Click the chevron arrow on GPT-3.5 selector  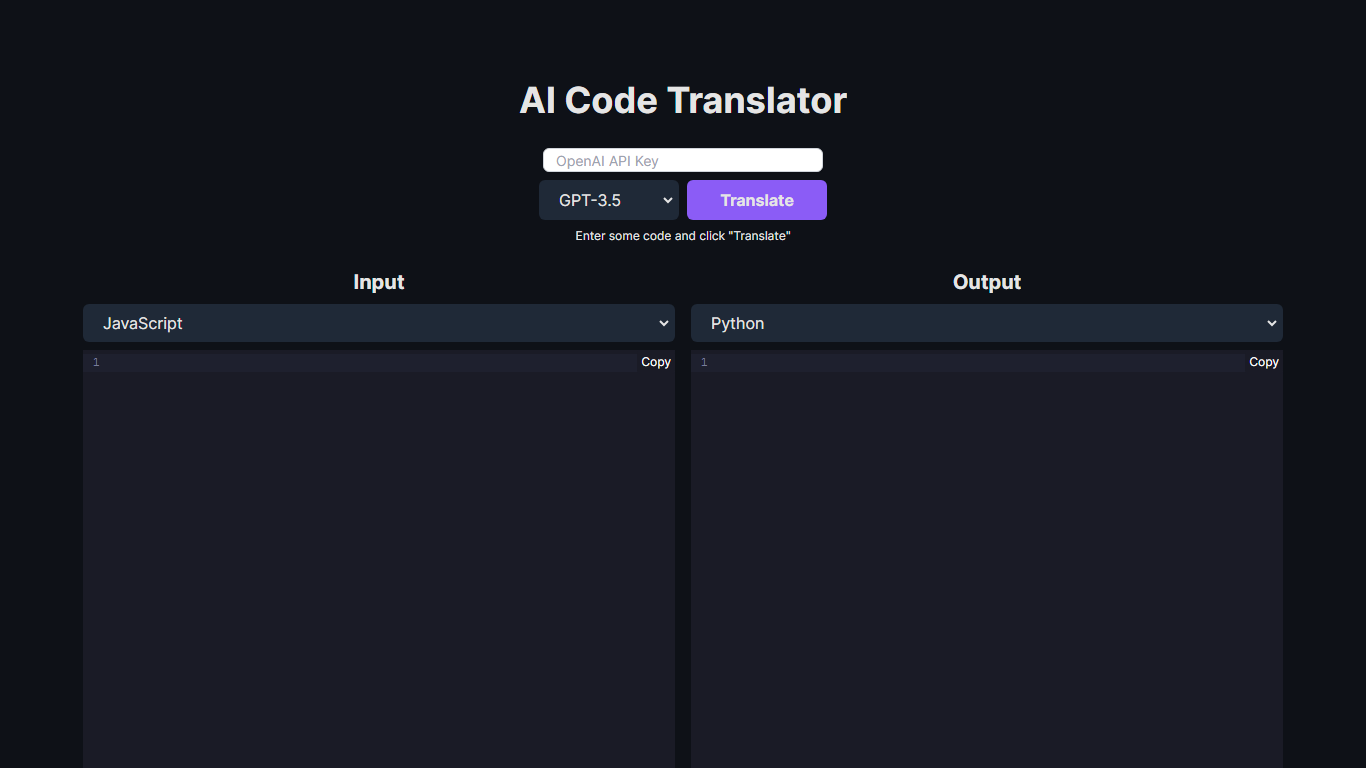click(667, 200)
